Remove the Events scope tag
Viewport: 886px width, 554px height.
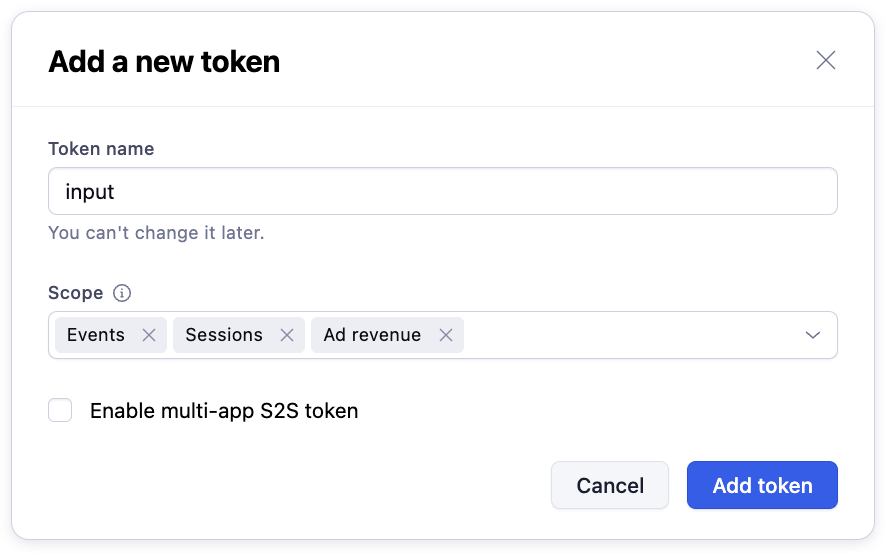[149, 335]
